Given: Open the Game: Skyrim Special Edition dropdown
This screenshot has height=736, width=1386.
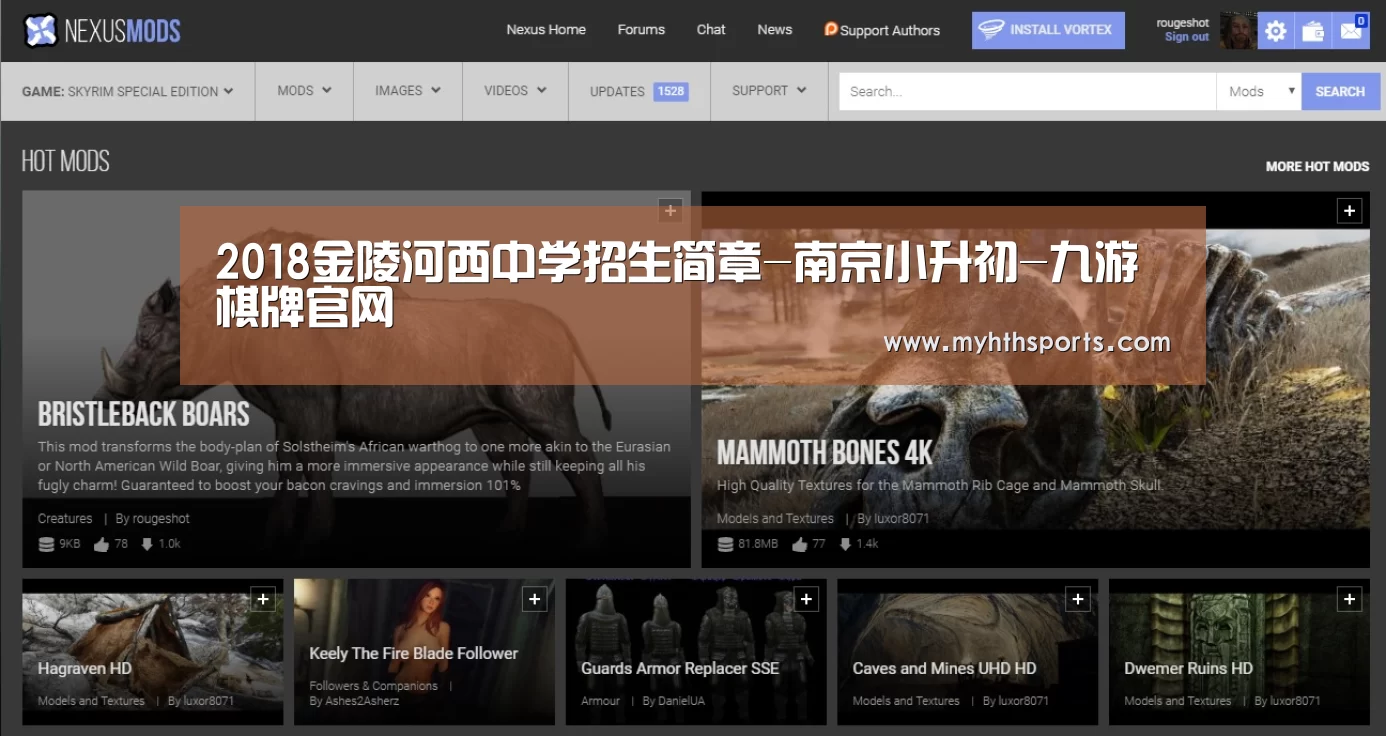Looking at the screenshot, I should point(128,91).
